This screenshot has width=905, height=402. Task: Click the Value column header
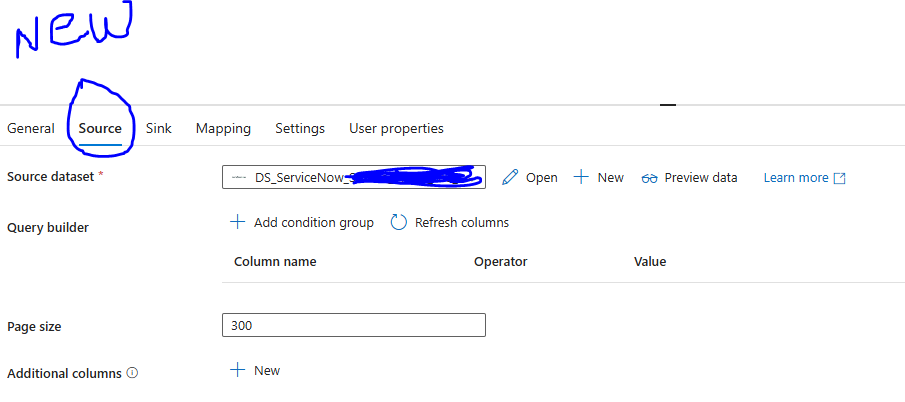point(650,262)
